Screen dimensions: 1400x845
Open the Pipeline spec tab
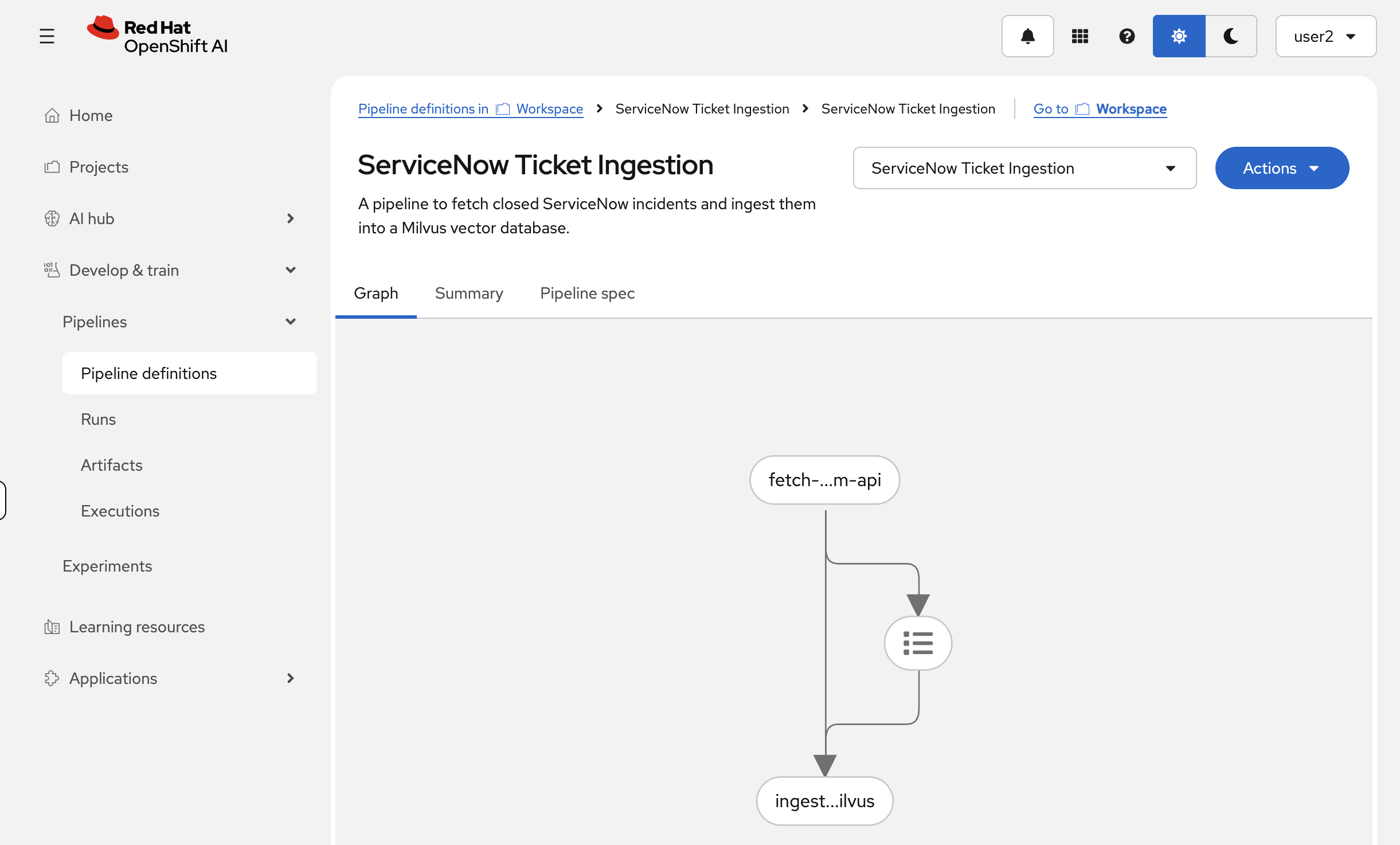586,293
